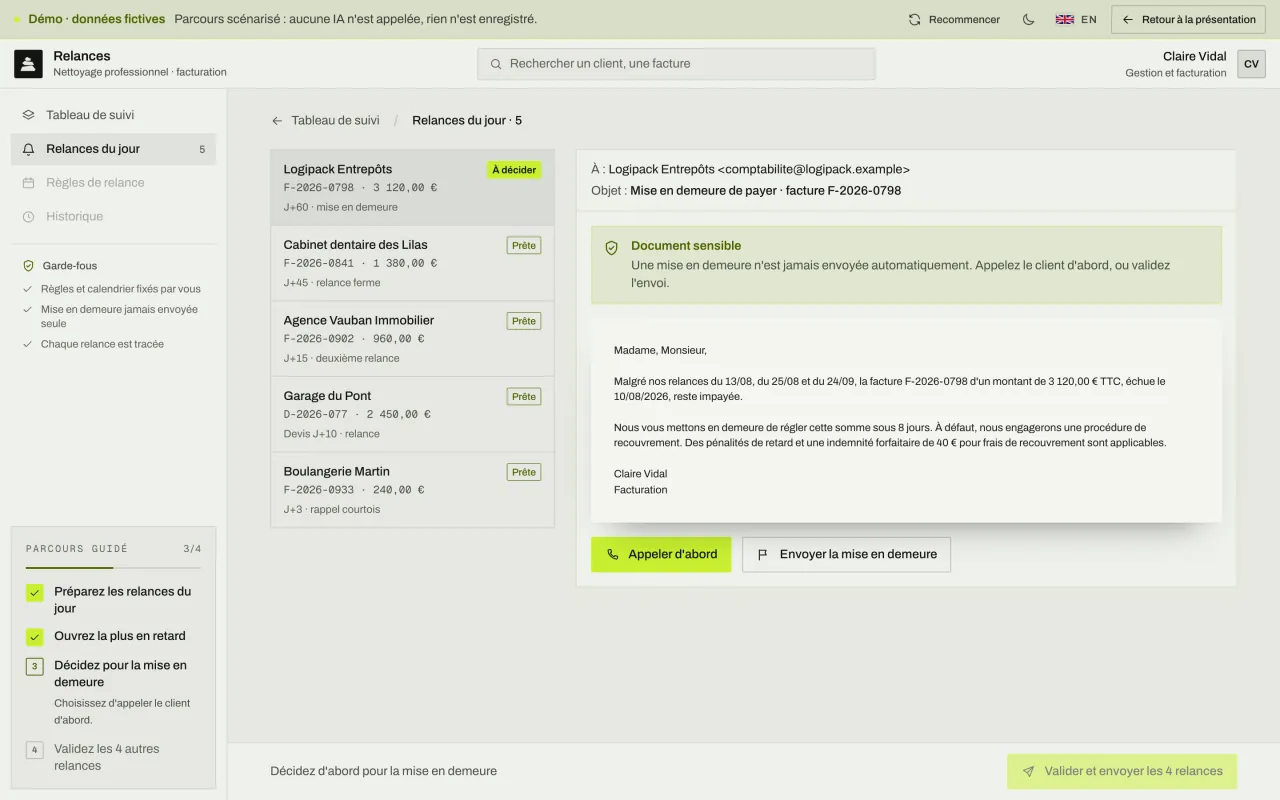Image resolution: width=1280 pixels, height=800 pixels.
Task: Select the Agence Vauban Immobilier row
Action: click(x=412, y=339)
